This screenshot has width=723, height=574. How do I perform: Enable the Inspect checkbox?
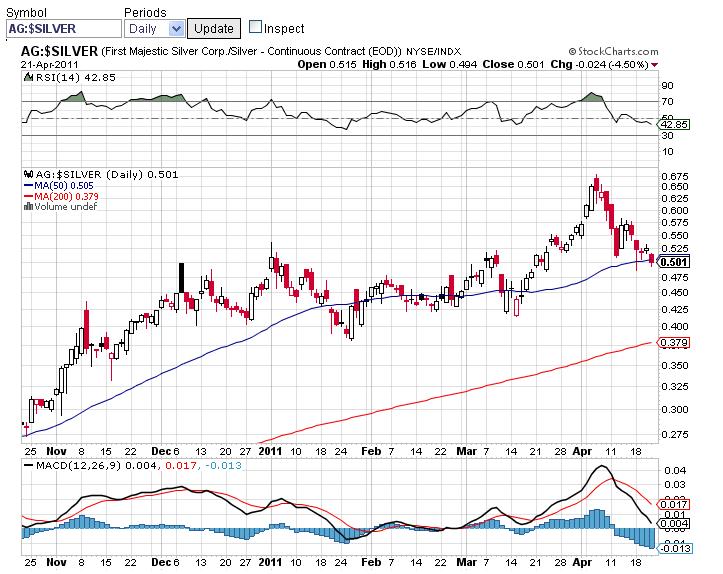[x=255, y=27]
